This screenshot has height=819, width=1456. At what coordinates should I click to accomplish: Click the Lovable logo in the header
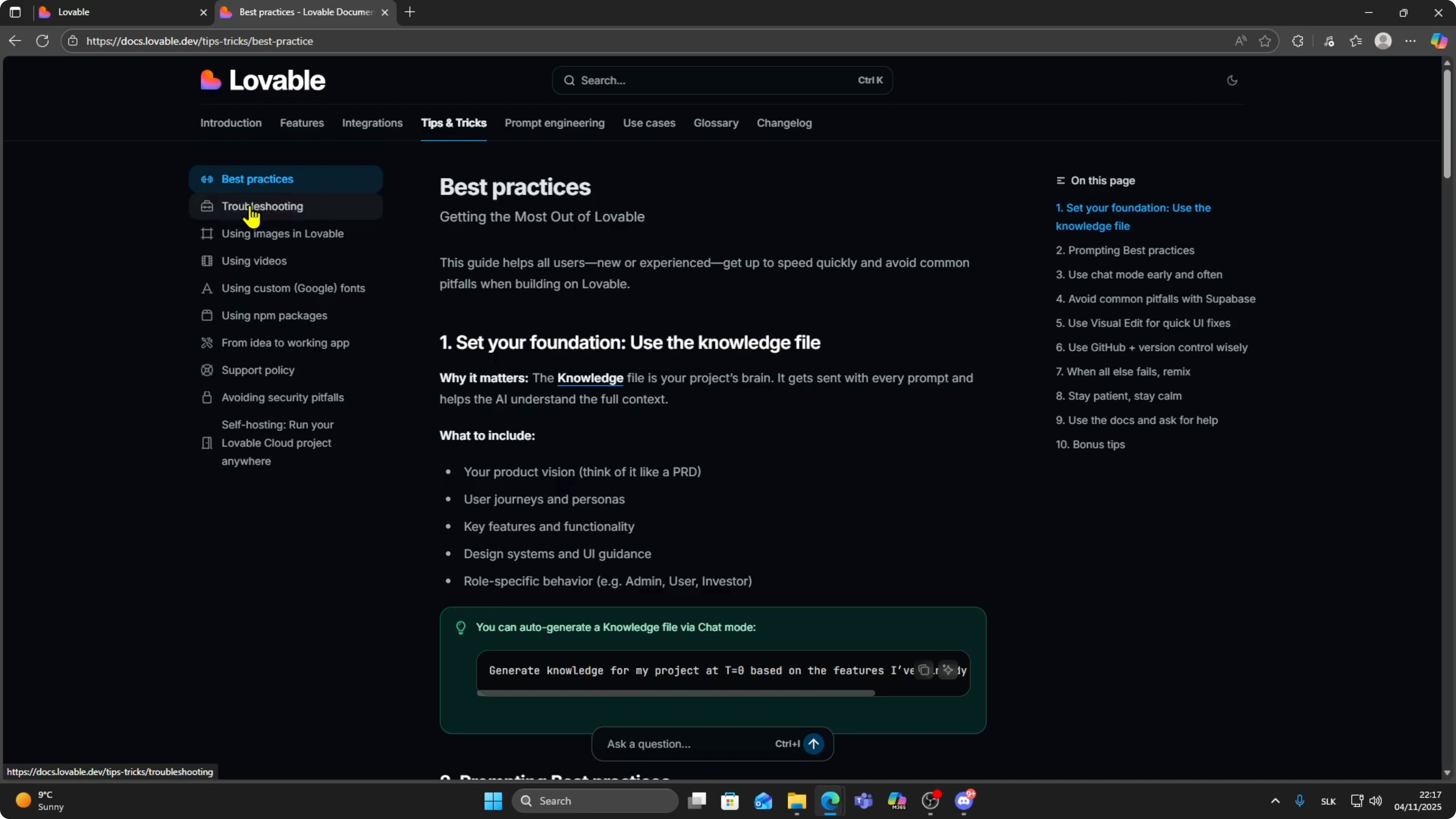click(263, 80)
